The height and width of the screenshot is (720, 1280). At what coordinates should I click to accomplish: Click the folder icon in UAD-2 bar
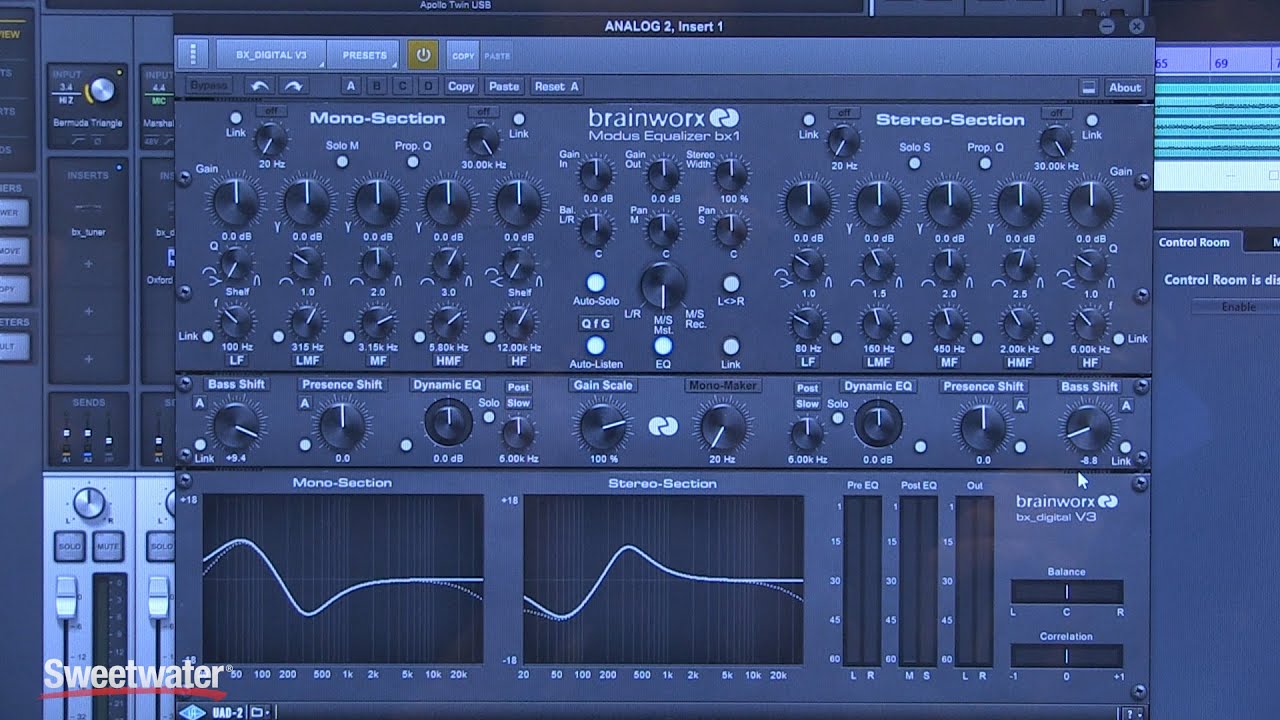[258, 712]
